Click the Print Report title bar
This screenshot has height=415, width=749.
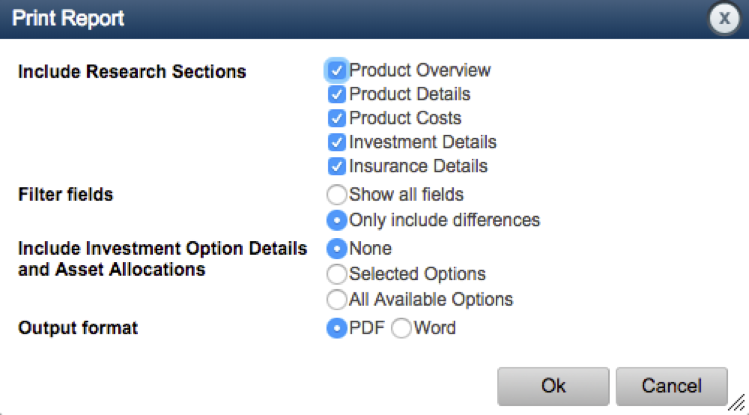tap(300, 19)
